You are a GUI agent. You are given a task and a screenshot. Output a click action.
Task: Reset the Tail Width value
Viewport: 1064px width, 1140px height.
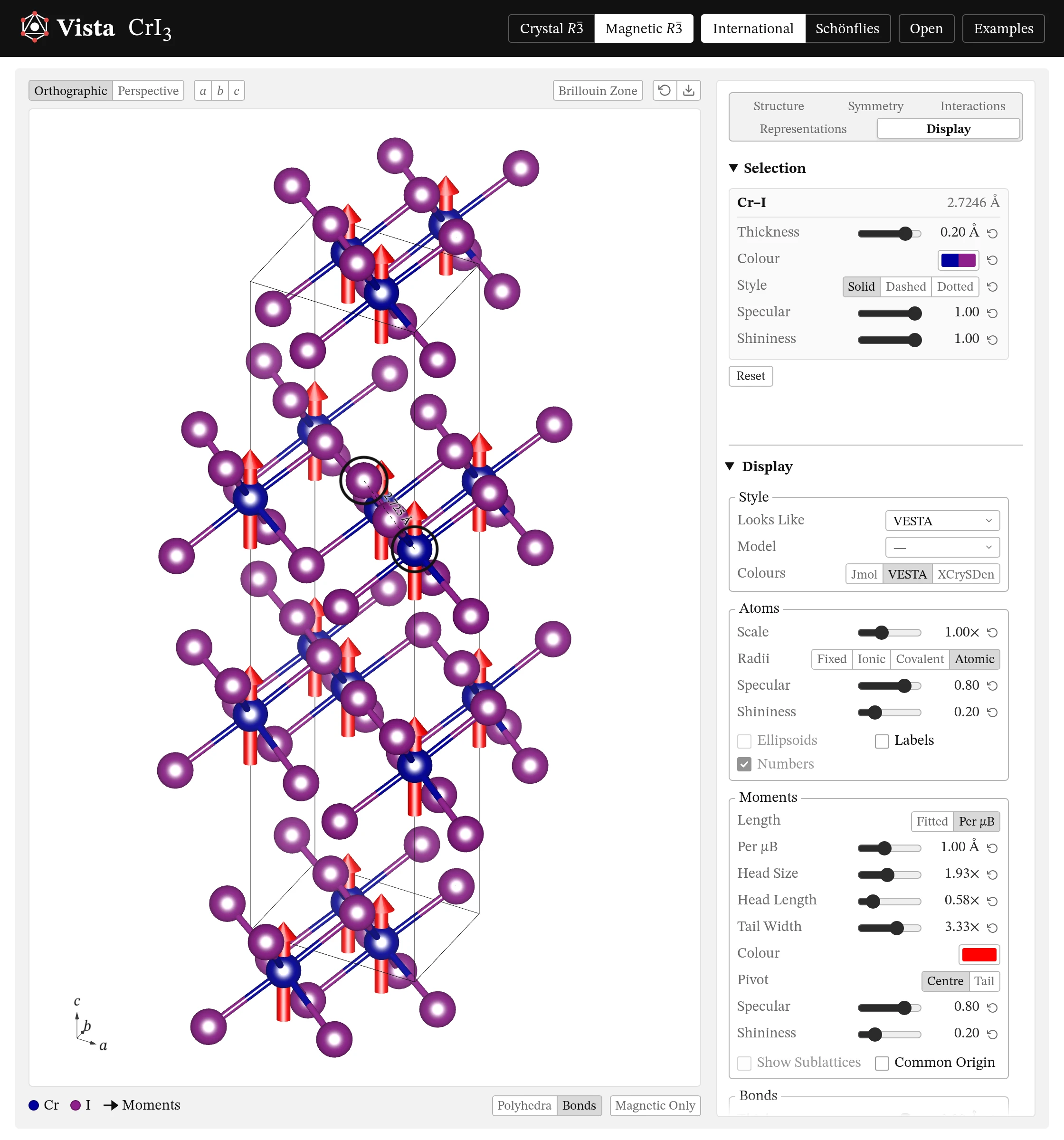tap(992, 928)
